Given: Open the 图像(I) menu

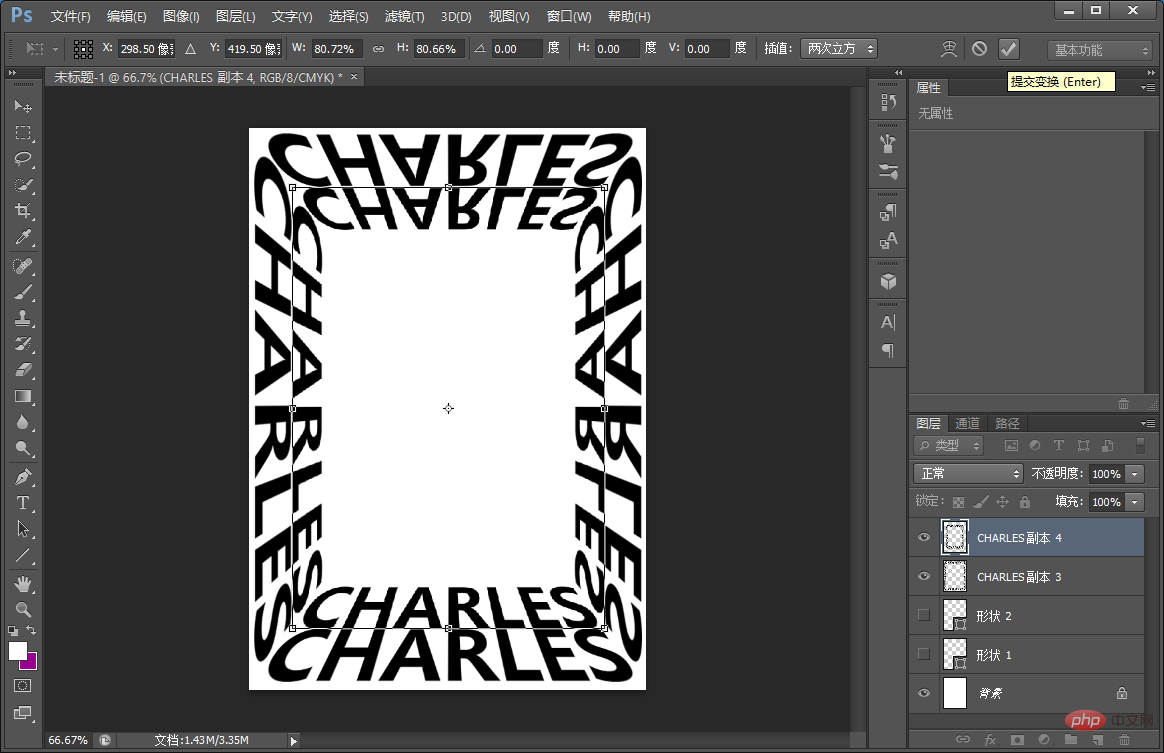Looking at the screenshot, I should click(x=181, y=16).
